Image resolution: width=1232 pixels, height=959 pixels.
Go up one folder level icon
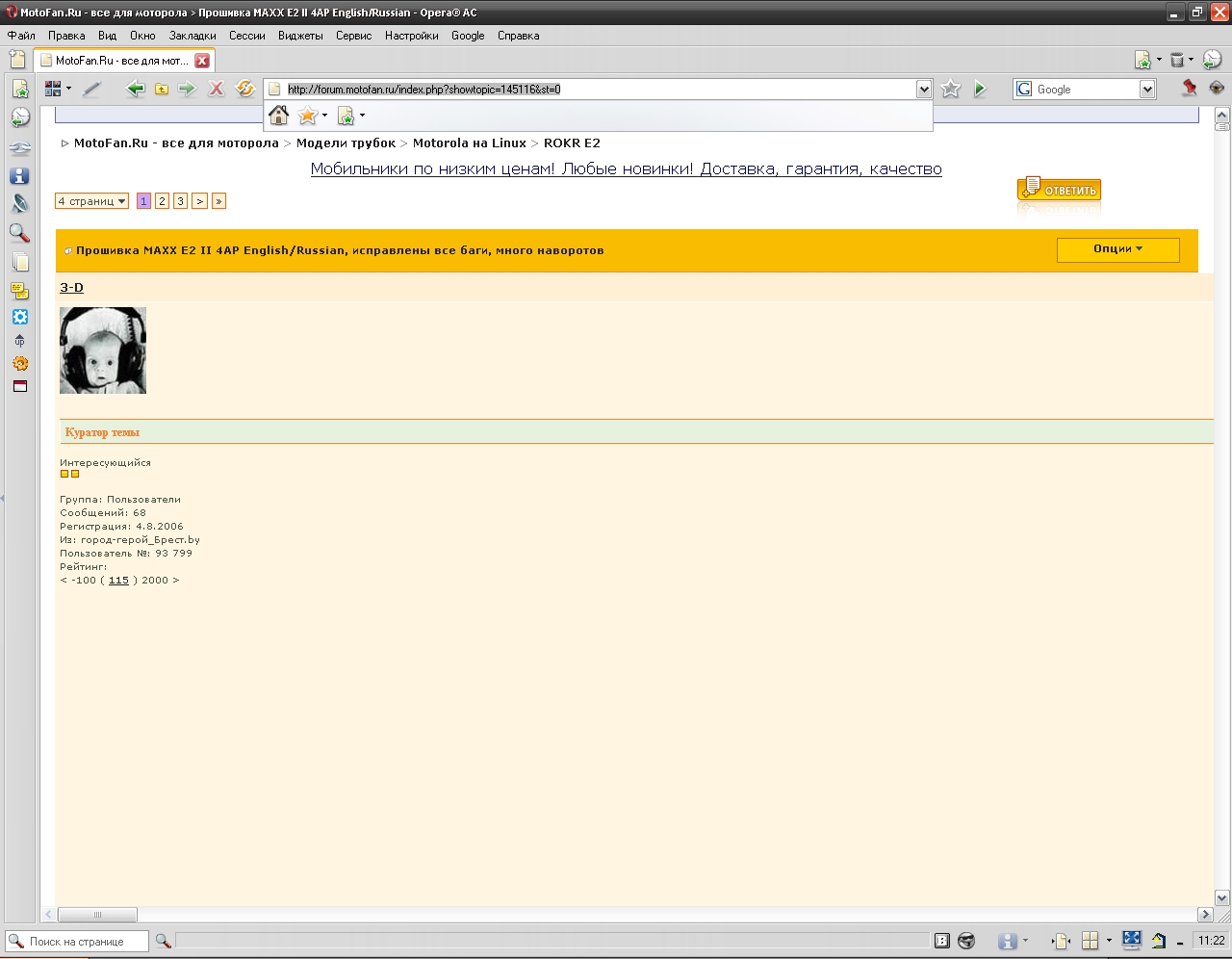coord(162,89)
